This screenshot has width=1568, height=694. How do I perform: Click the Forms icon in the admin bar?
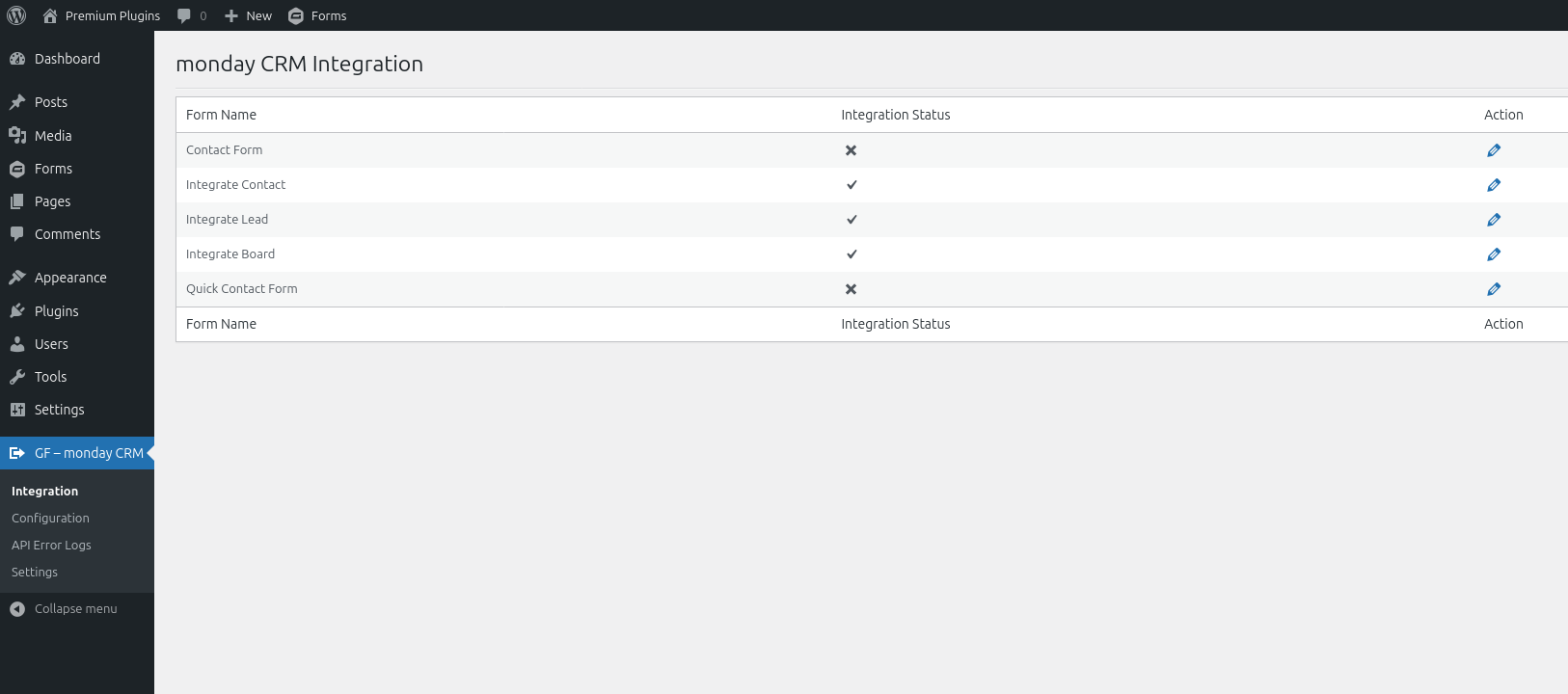(295, 15)
